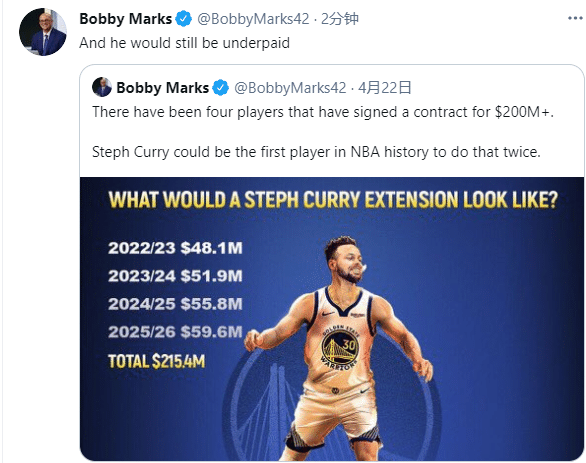Click the 4月22日 date on quoted tweet
Image resolution: width=586 pixels, height=463 pixels.
(x=385, y=88)
